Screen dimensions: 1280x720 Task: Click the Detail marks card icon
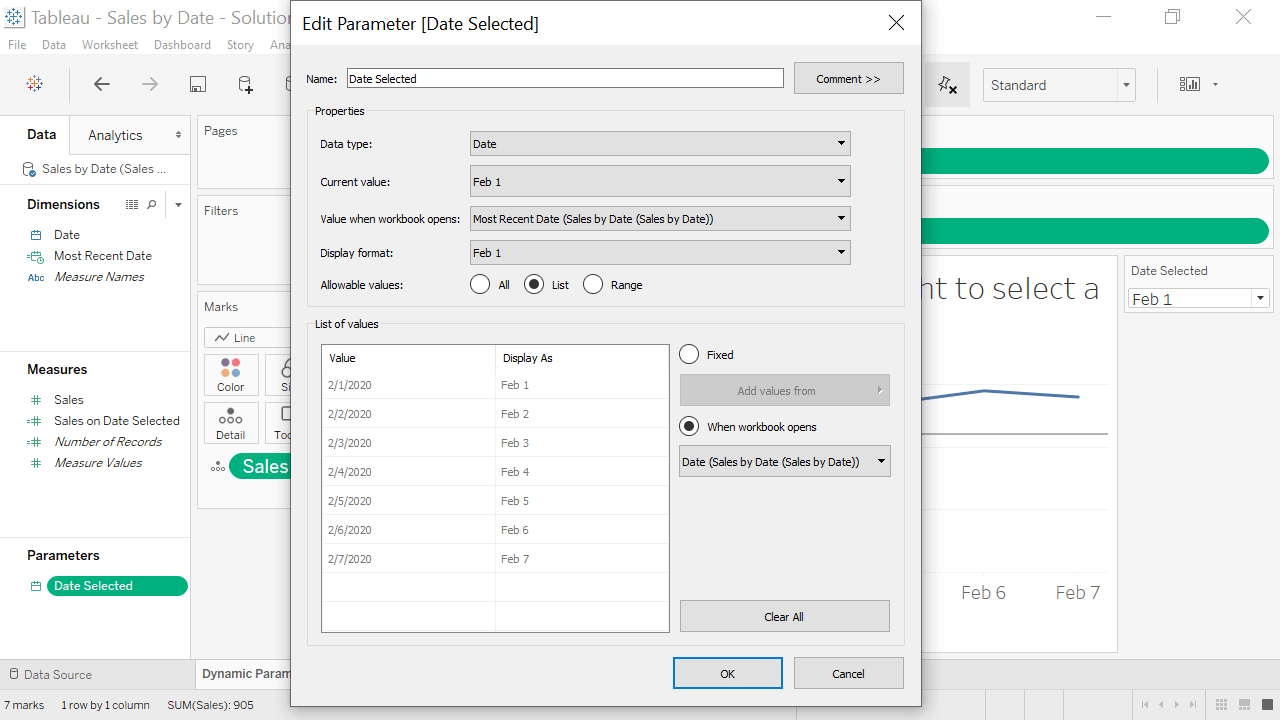click(x=231, y=423)
